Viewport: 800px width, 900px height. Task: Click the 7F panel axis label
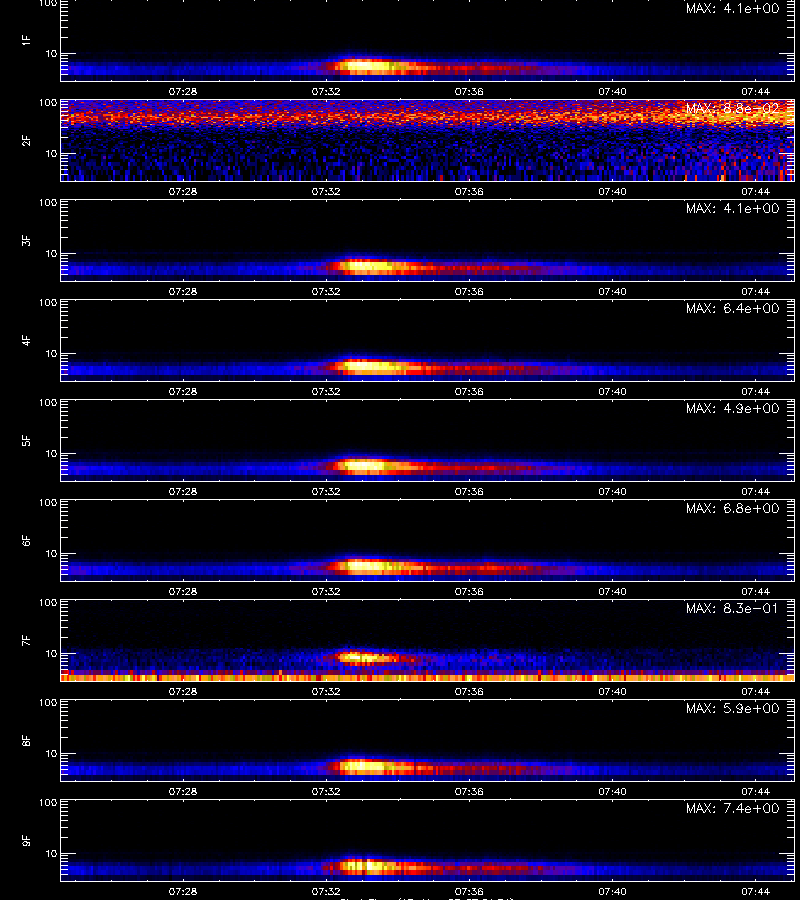[26, 640]
